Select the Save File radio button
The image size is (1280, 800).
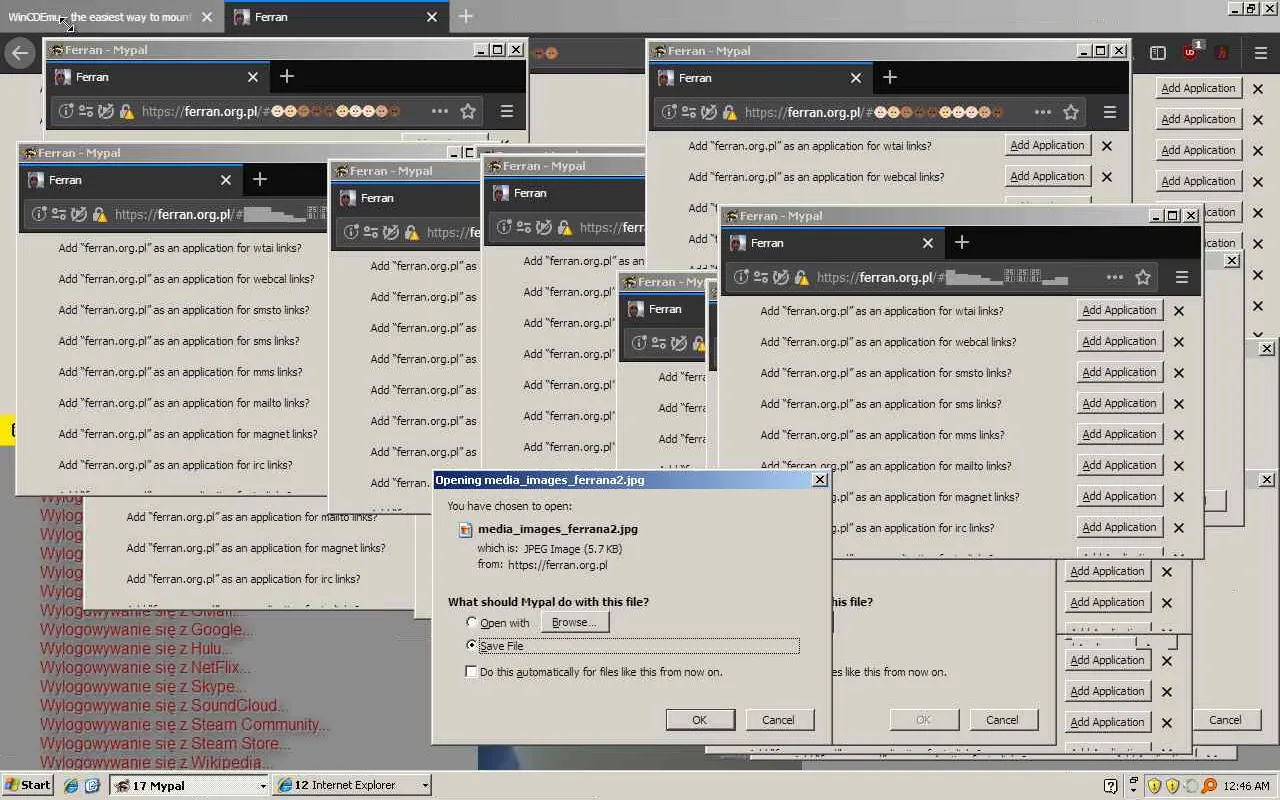coord(472,645)
